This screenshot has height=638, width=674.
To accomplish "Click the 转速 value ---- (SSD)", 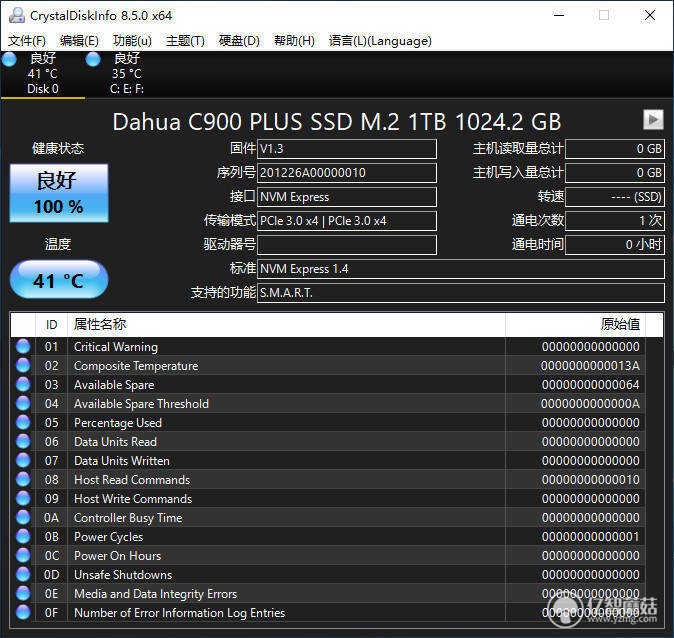I will coord(615,197).
